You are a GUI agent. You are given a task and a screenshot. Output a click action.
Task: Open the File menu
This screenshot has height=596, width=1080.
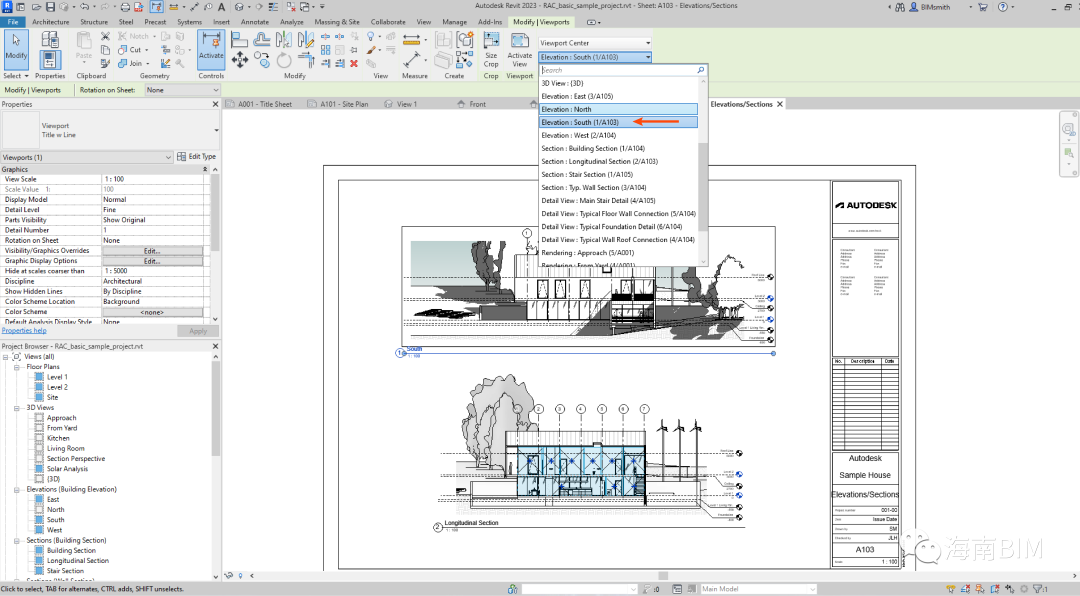(x=12, y=22)
